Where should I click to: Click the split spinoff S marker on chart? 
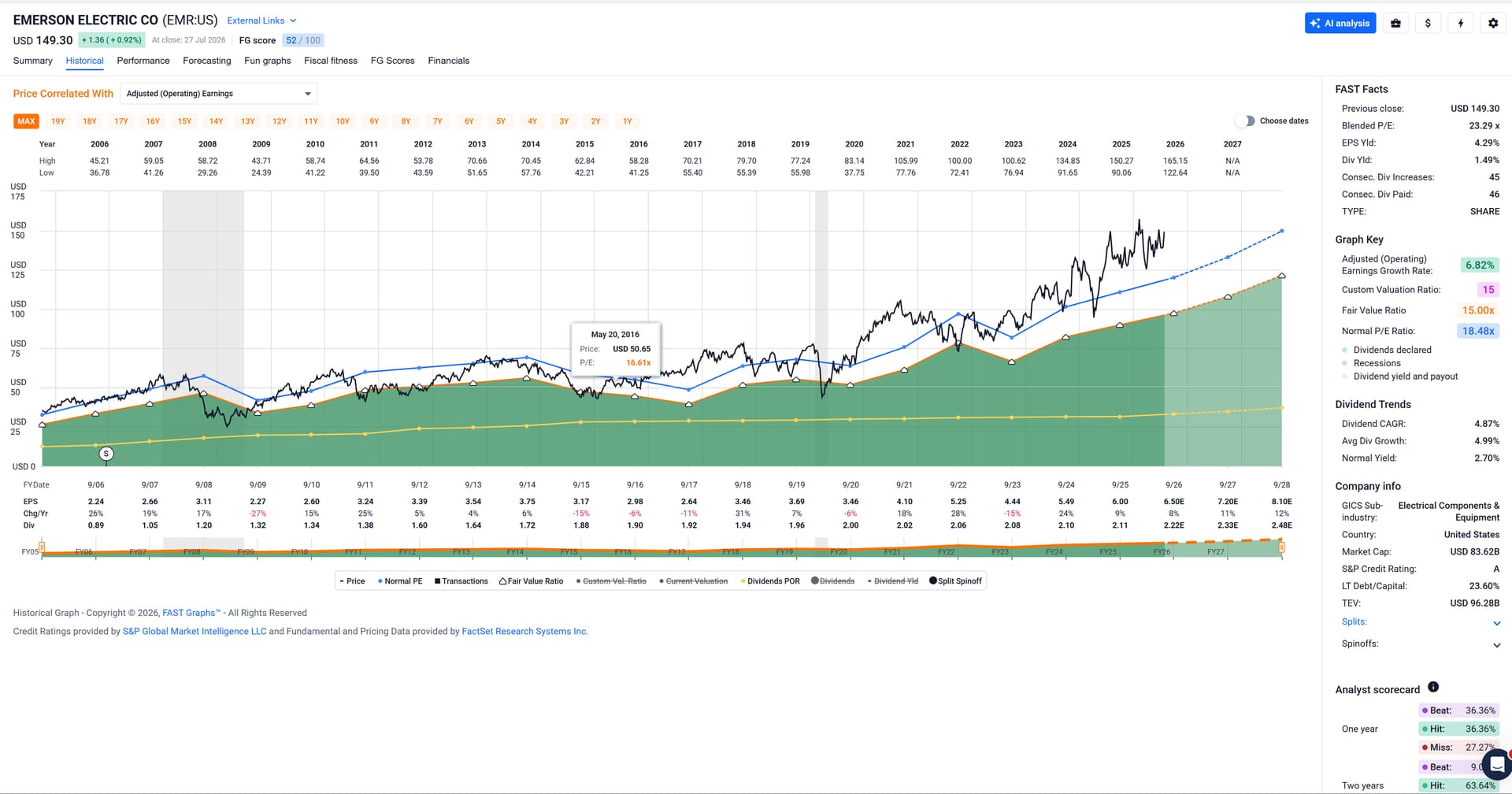coord(106,454)
